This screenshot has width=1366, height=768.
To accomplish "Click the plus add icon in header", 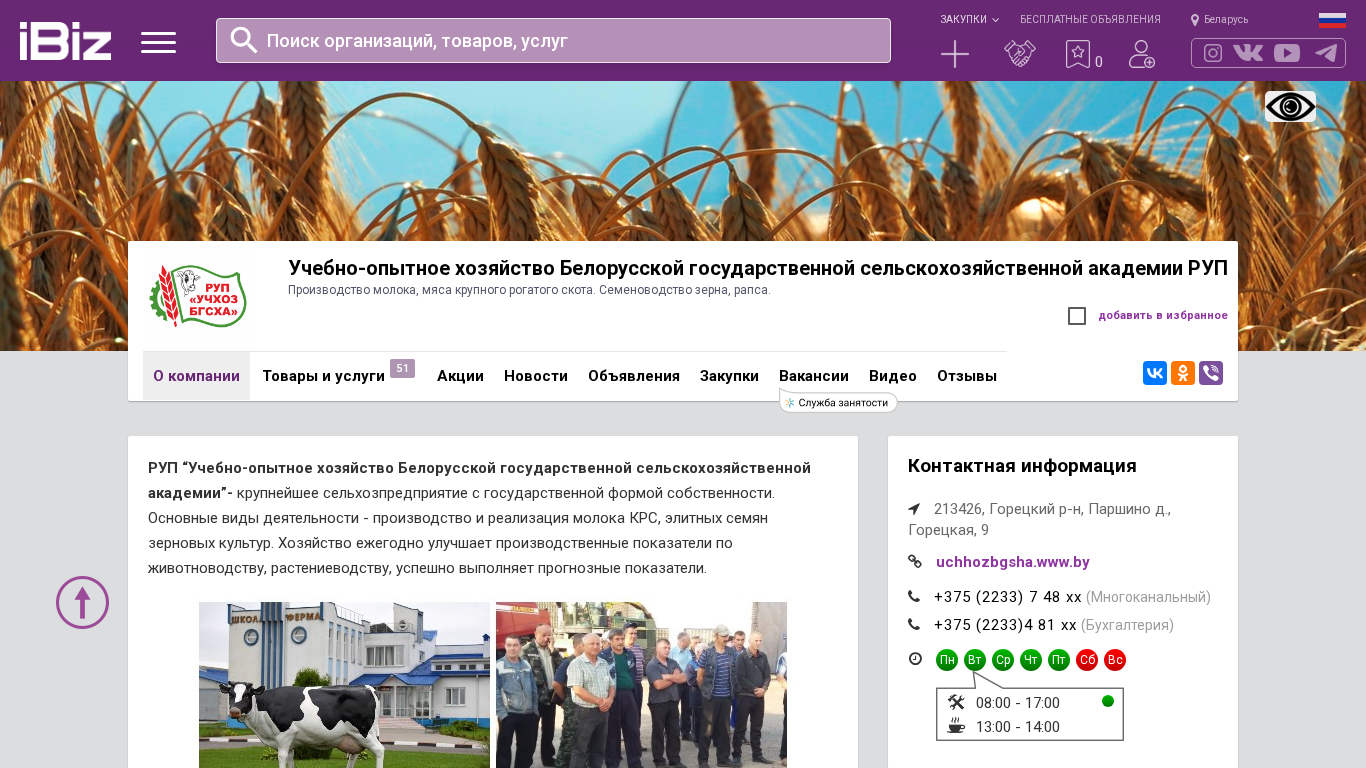I will point(955,54).
